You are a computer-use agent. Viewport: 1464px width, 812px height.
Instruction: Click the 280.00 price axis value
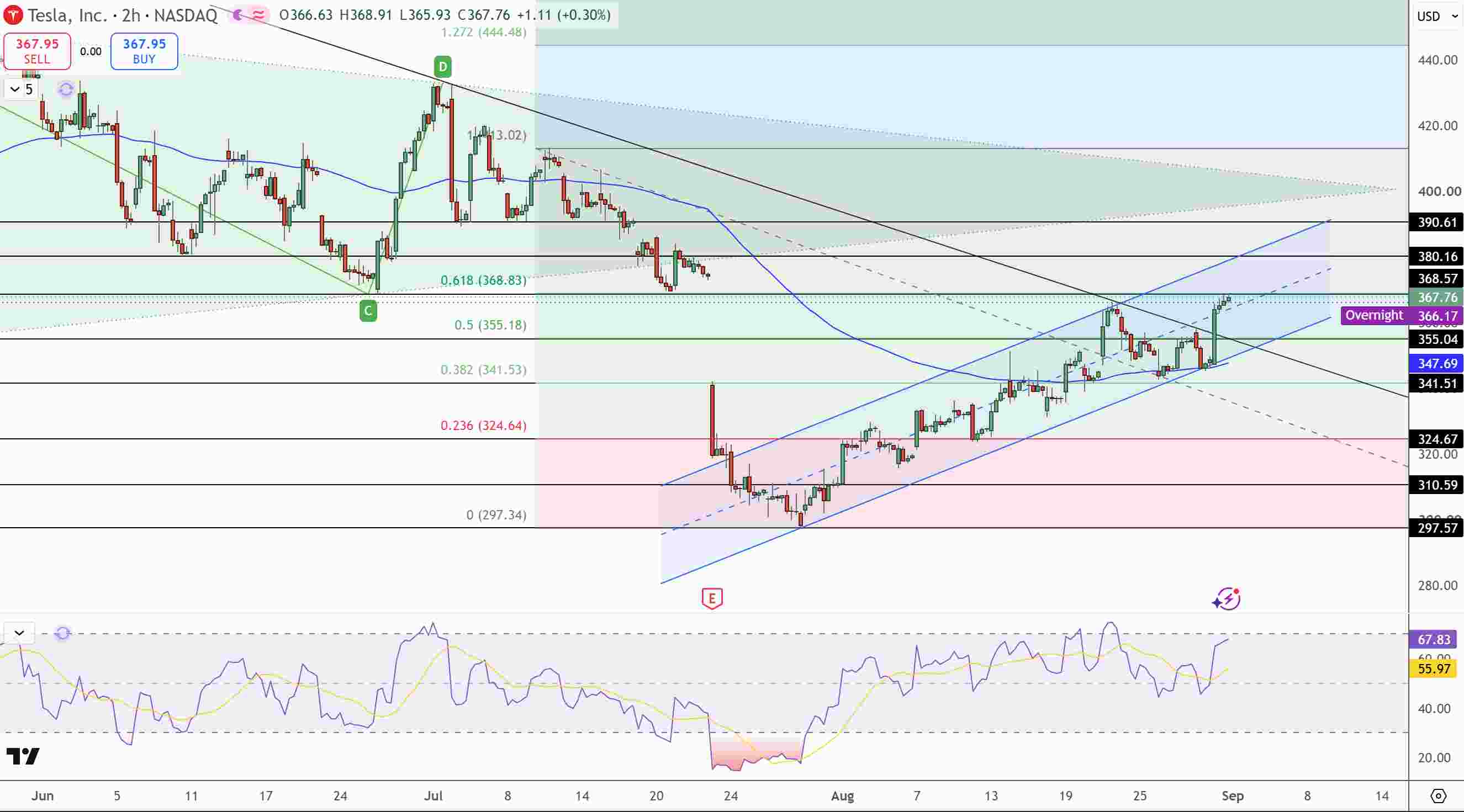[1438, 586]
